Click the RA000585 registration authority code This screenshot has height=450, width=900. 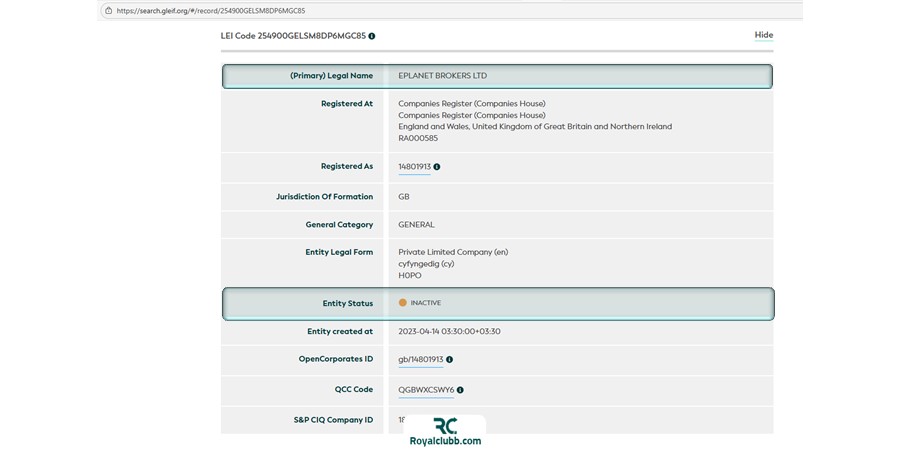(418, 139)
